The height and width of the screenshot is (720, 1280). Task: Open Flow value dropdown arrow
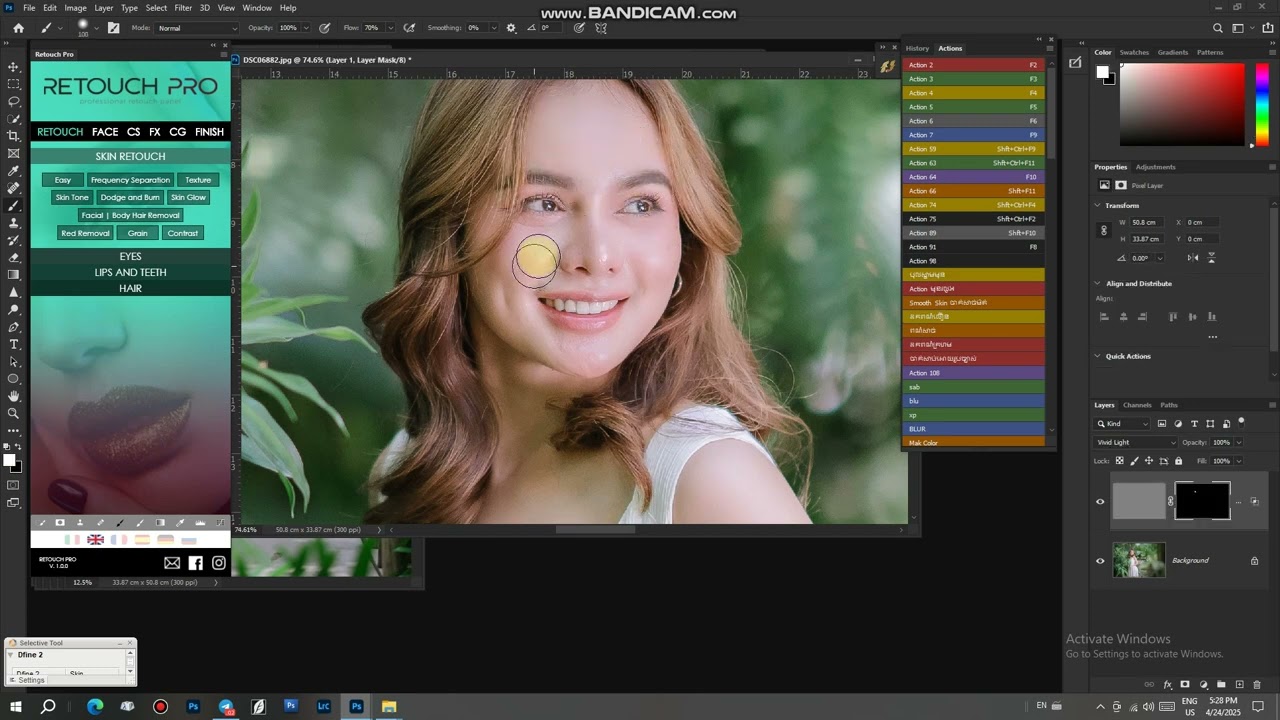(x=388, y=28)
